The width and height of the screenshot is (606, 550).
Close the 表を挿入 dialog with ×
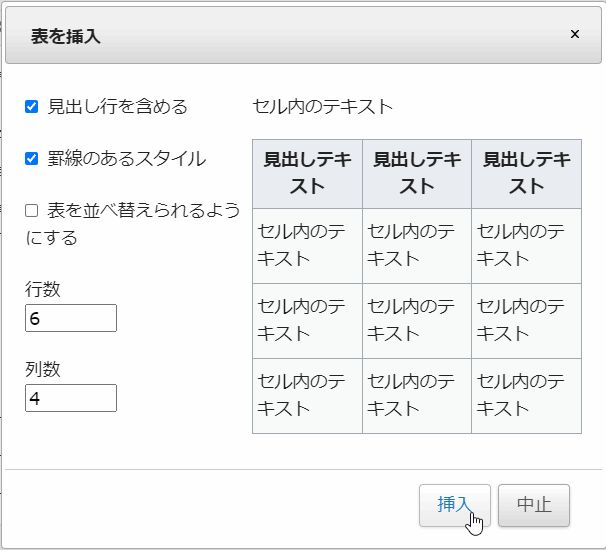click(x=574, y=34)
